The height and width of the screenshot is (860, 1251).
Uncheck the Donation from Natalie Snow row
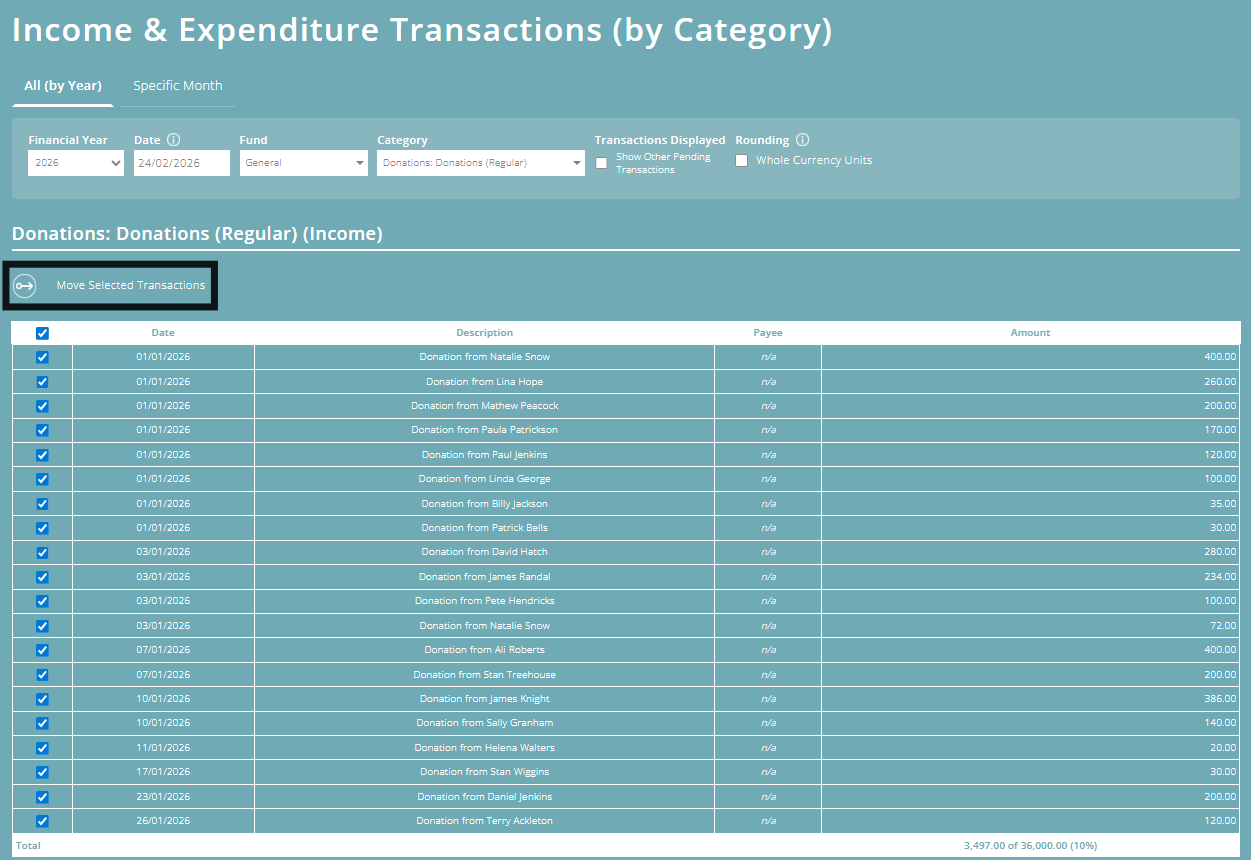coord(41,356)
